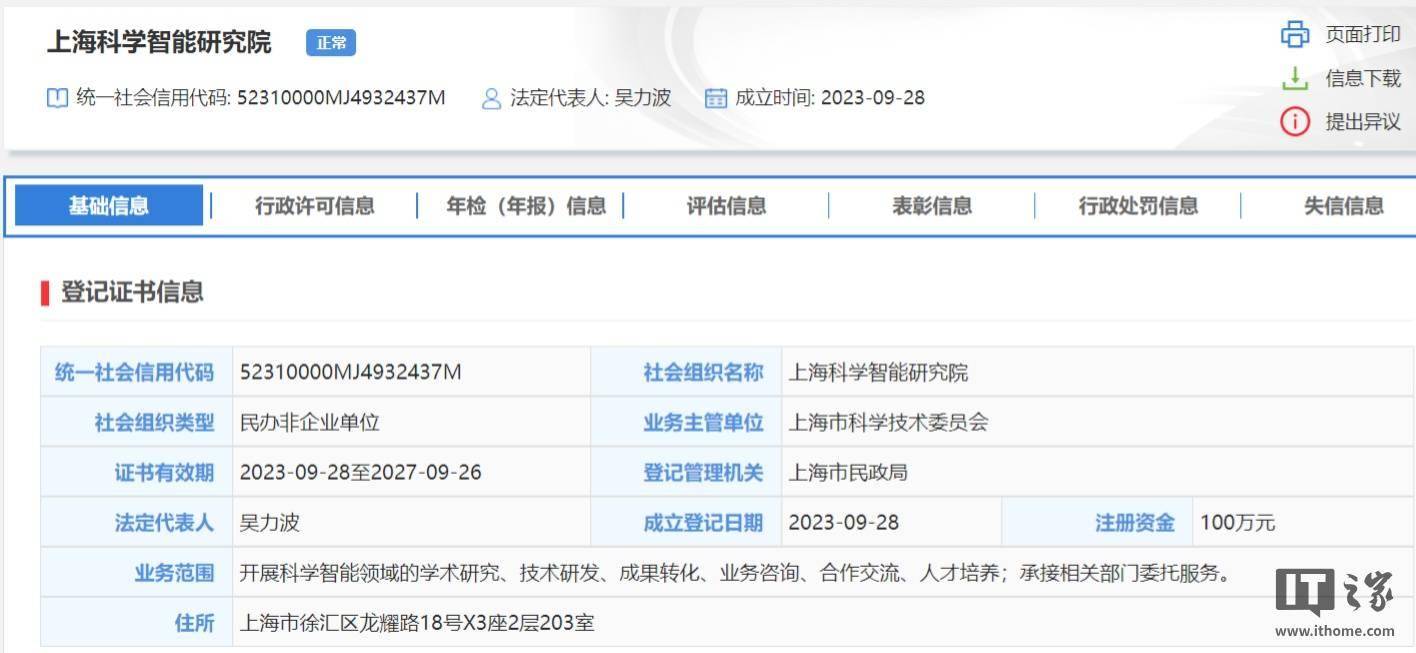Click the 上海科学智能研究院 page title
Image resolution: width=1416 pixels, height=653 pixels.
click(159, 42)
